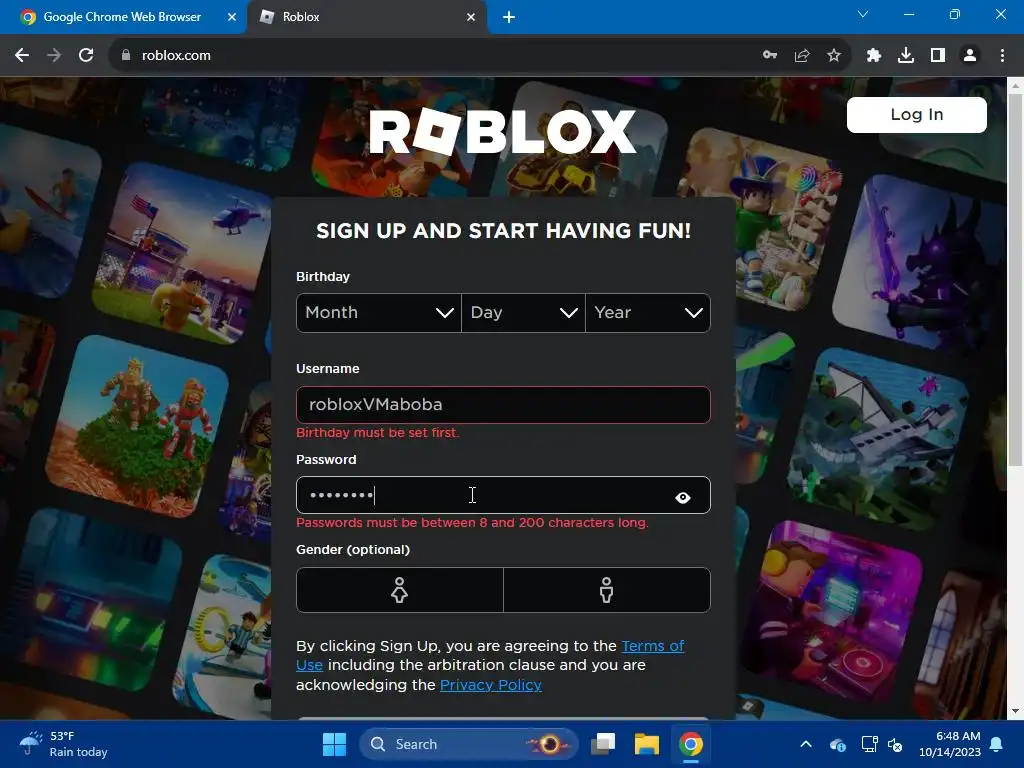Toggle Chrome side panel icon

point(938,56)
